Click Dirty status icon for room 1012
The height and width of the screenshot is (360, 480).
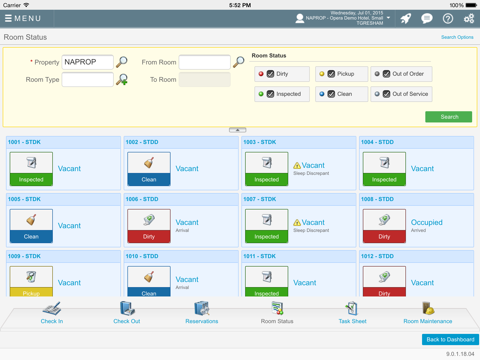tap(384, 281)
